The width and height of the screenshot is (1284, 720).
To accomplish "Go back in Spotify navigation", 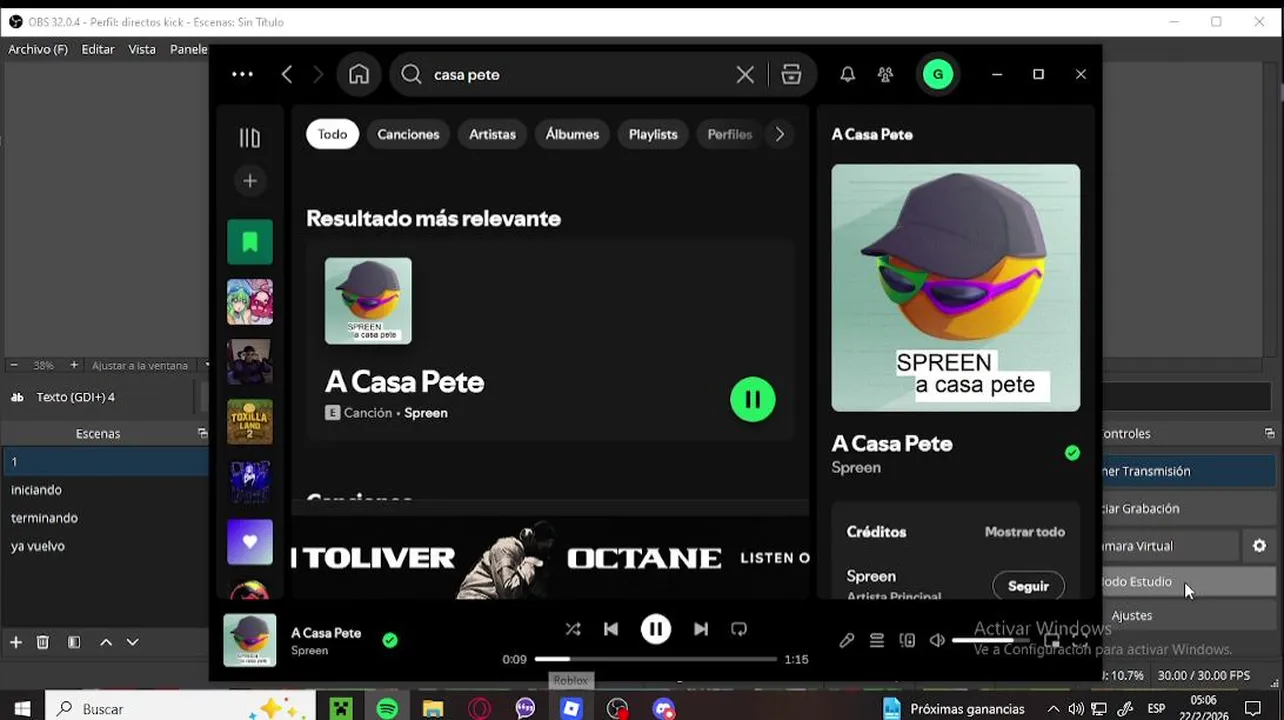I will (287, 74).
